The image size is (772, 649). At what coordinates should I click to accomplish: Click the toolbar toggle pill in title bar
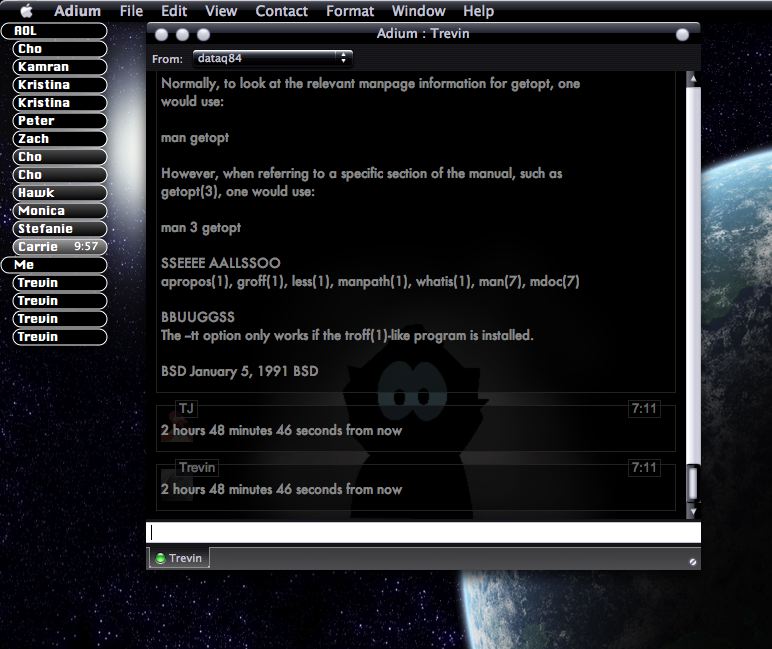tap(682, 34)
